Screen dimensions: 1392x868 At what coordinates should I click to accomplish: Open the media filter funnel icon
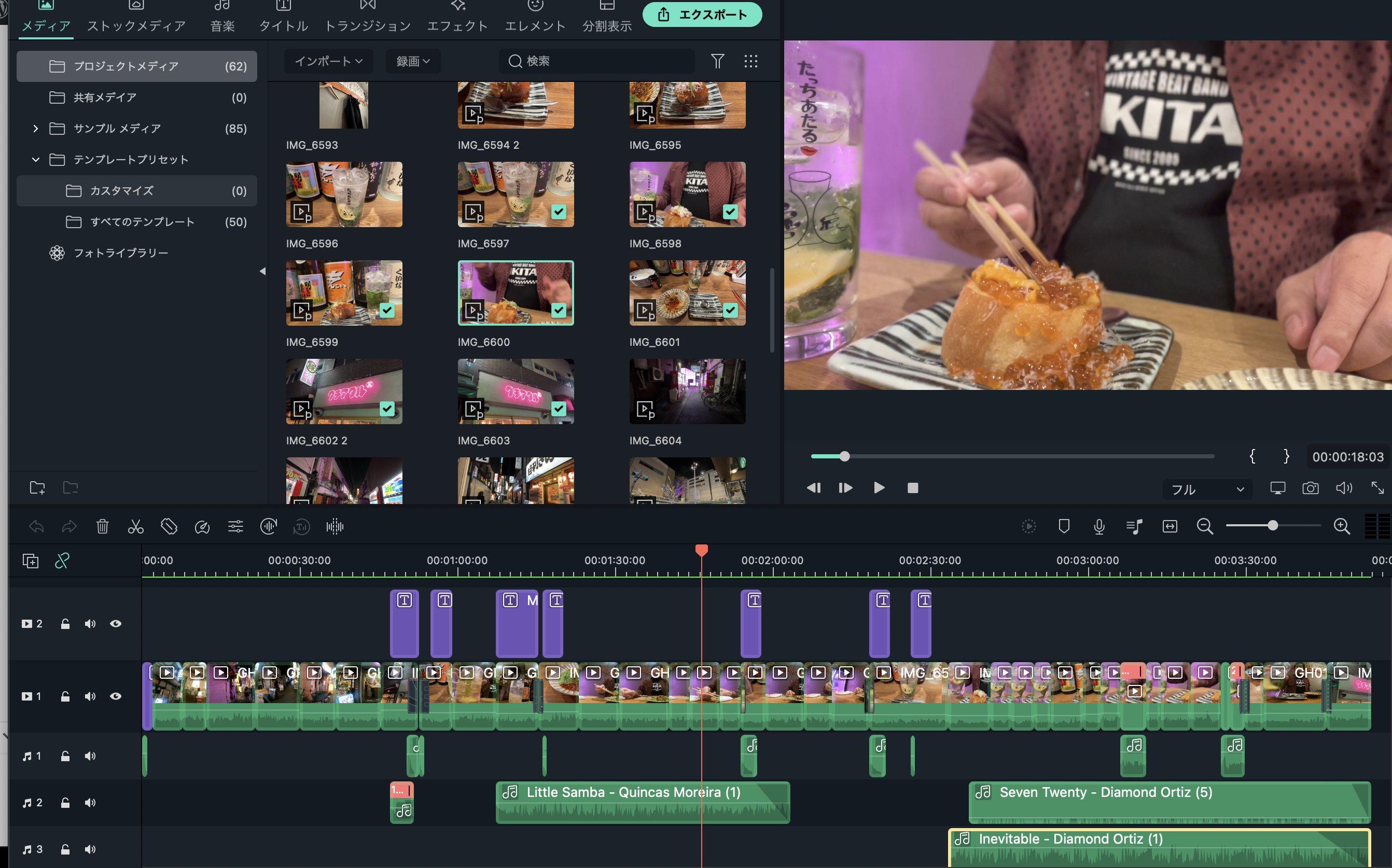point(718,61)
